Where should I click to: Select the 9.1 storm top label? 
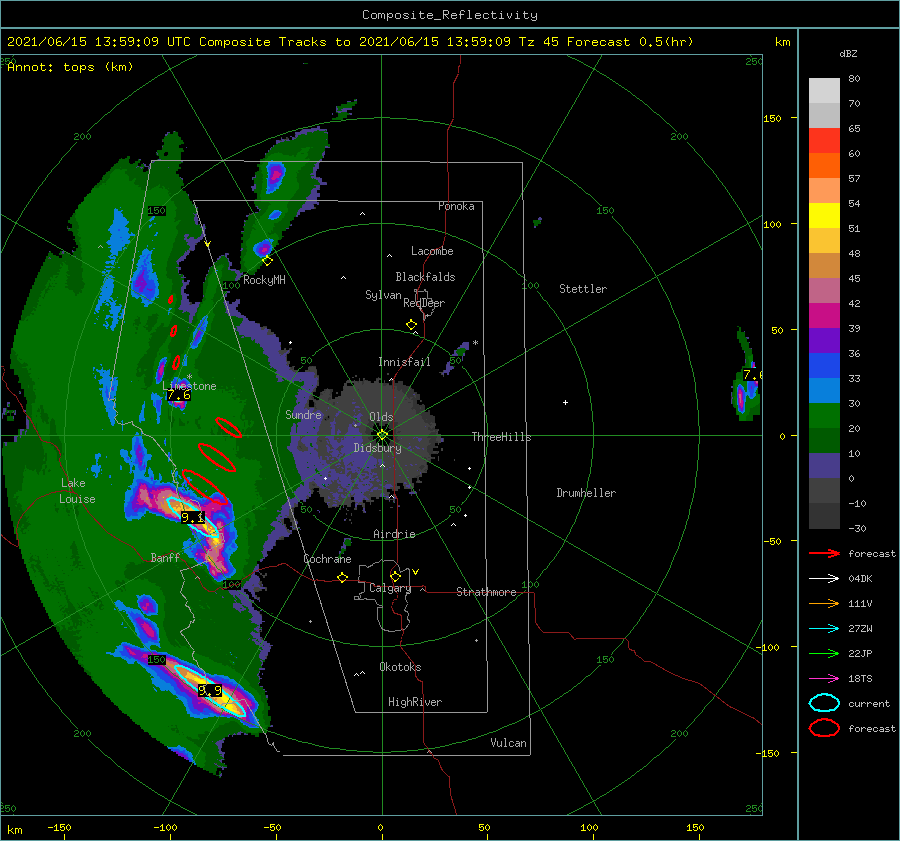pos(192,517)
